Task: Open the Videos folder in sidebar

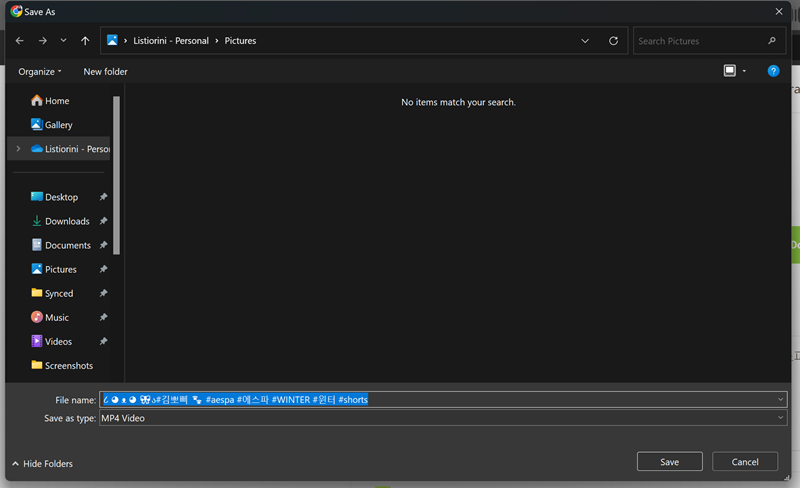Action: (58, 341)
